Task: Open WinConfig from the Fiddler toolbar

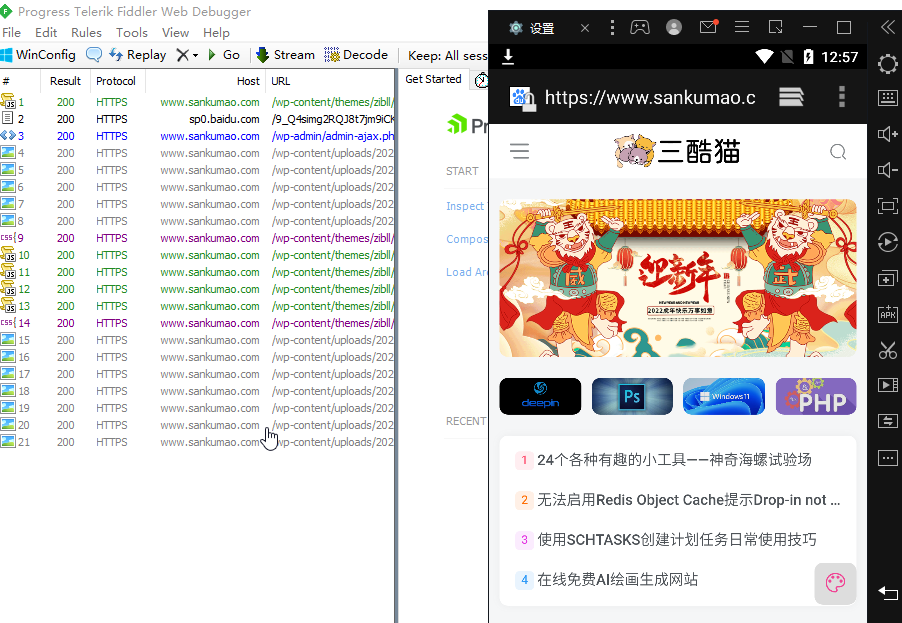Action: pyautogui.click(x=38, y=55)
